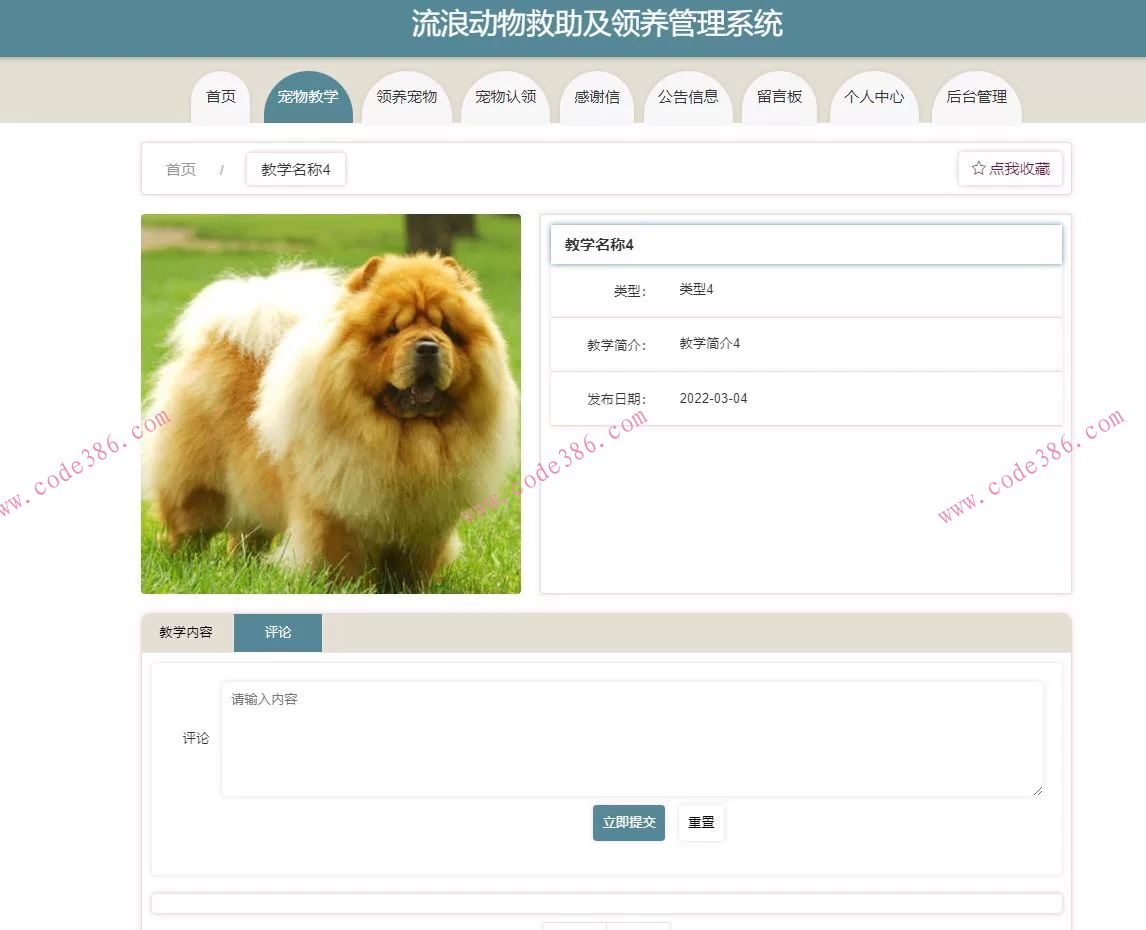
Task: Click the 教学名称4 title header panel
Action: click(x=805, y=244)
